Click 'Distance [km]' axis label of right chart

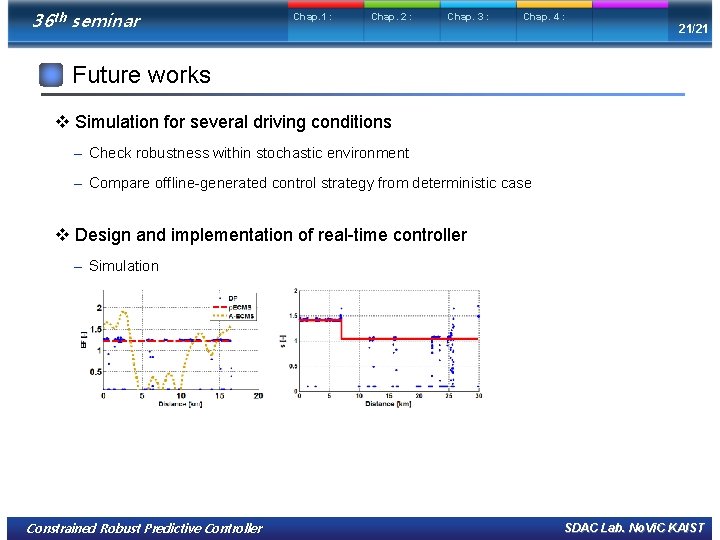[x=388, y=404]
